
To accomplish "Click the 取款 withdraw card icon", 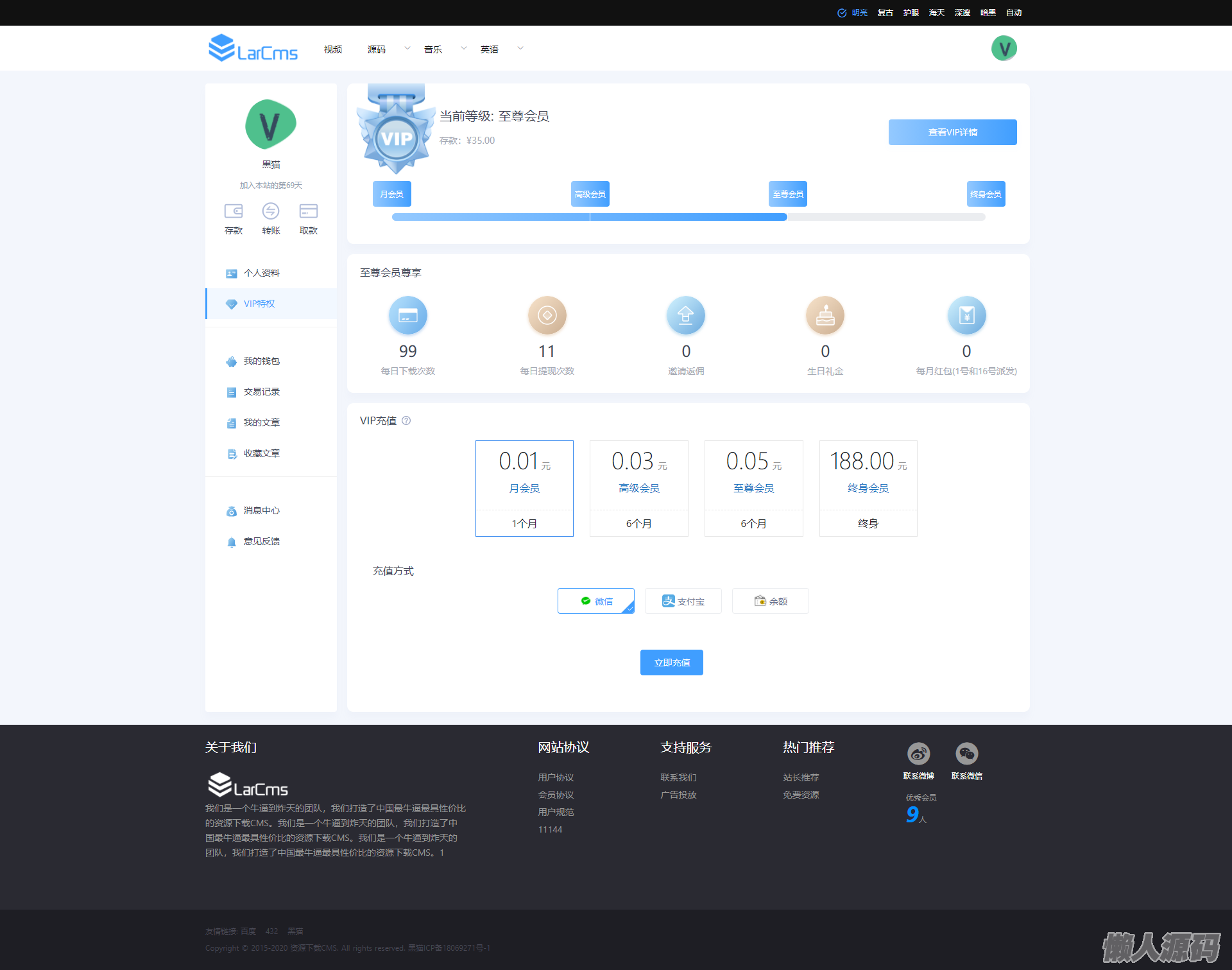I will pos(309,211).
